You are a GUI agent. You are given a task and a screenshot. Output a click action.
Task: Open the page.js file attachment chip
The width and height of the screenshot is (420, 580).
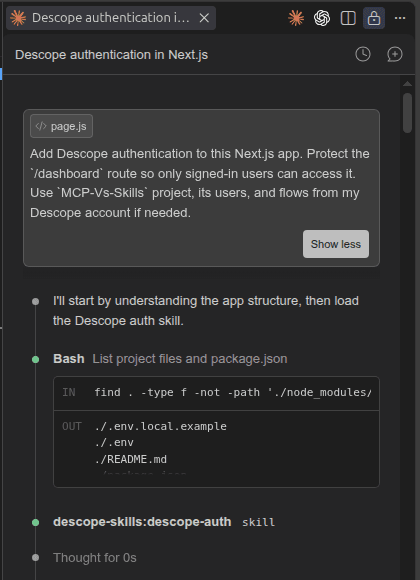click(61, 126)
